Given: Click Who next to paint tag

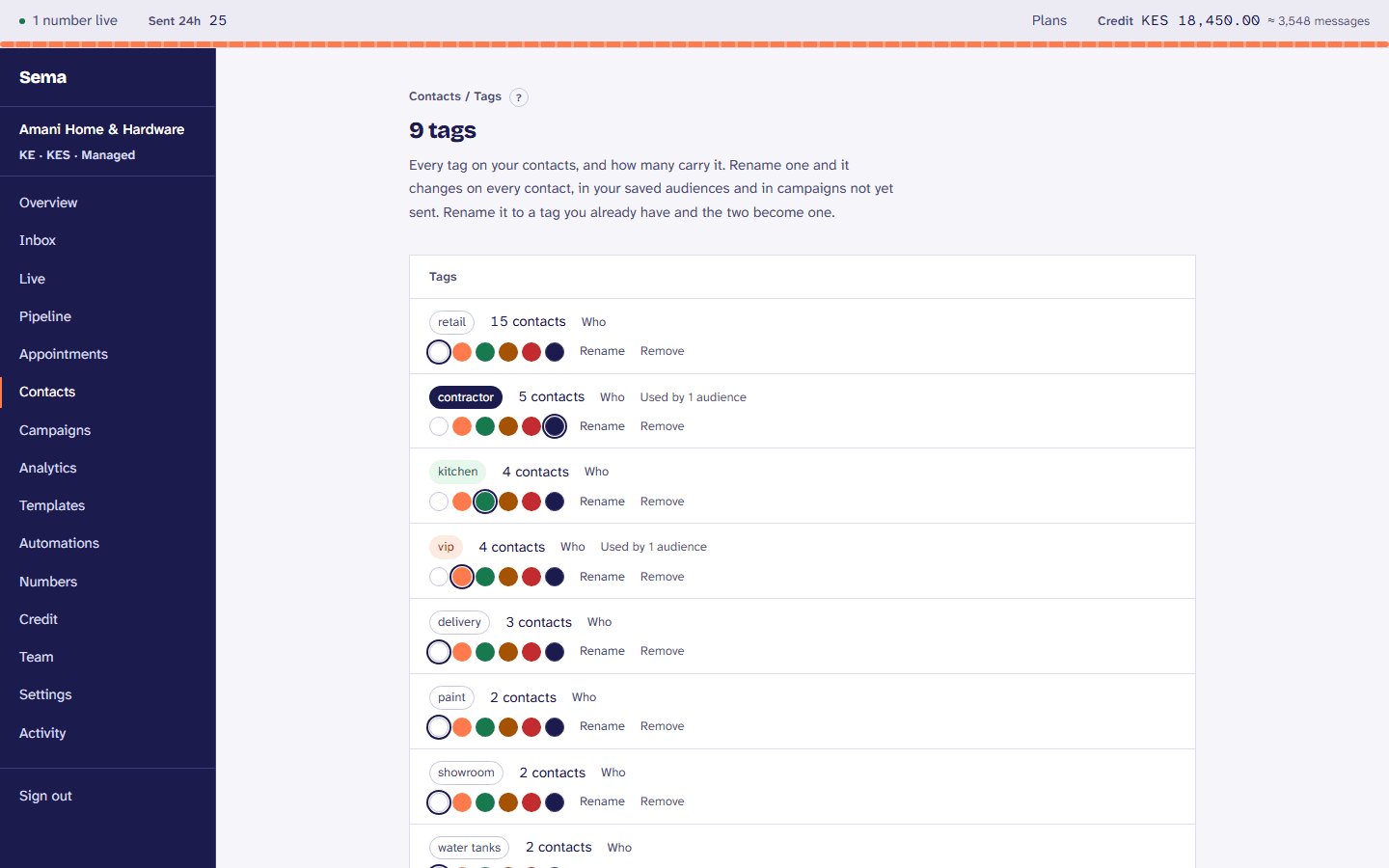Looking at the screenshot, I should pyautogui.click(x=585, y=697).
